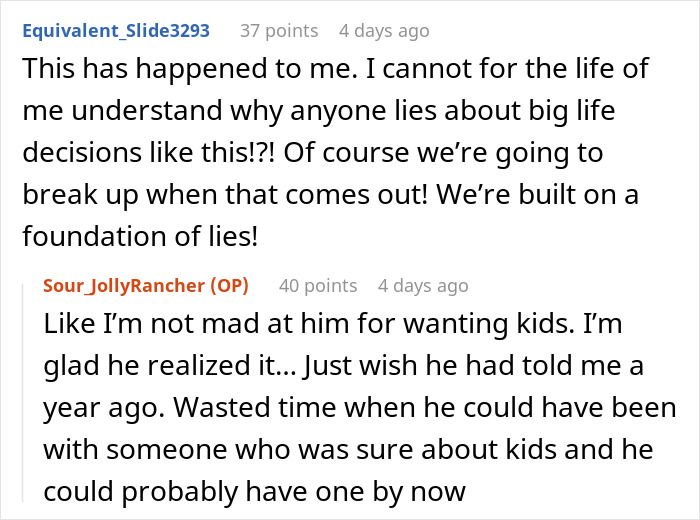
Task: Open Equivalent_Slide3293 user profile
Action: click(x=115, y=30)
